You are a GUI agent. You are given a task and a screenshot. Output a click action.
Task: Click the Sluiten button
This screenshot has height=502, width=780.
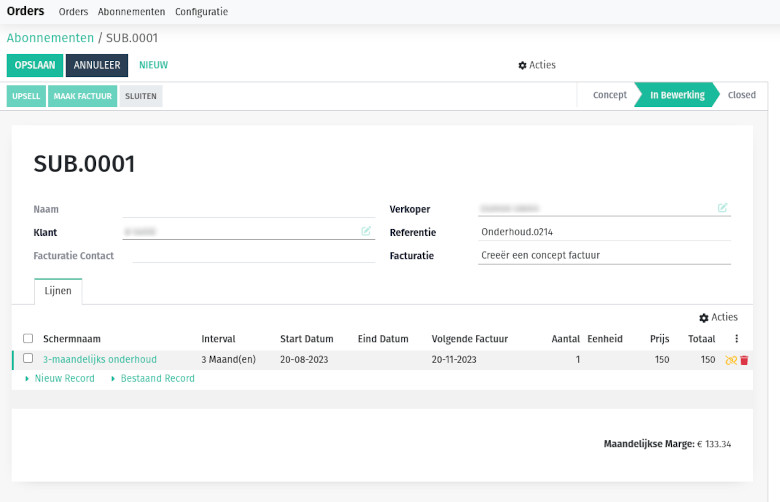click(141, 96)
